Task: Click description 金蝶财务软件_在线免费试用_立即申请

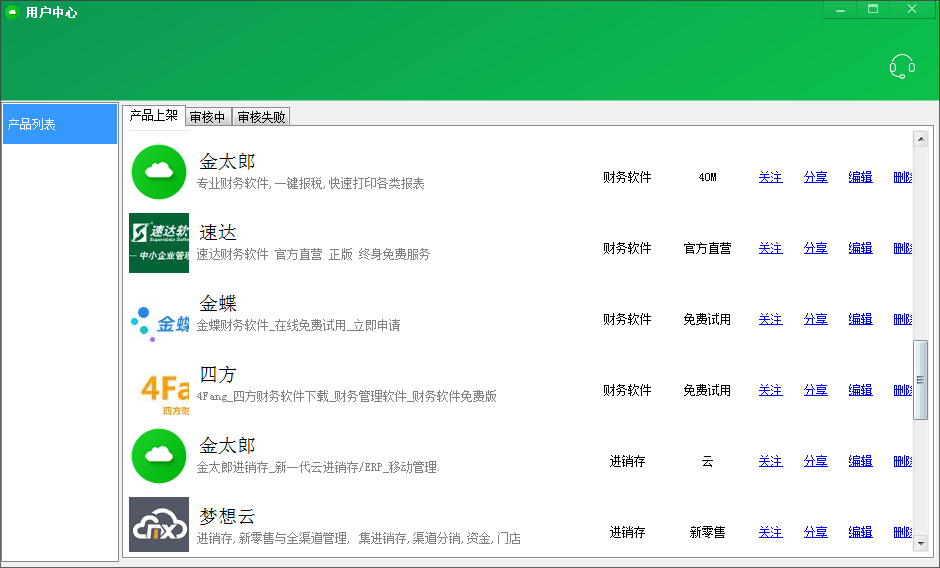Action: click(299, 325)
